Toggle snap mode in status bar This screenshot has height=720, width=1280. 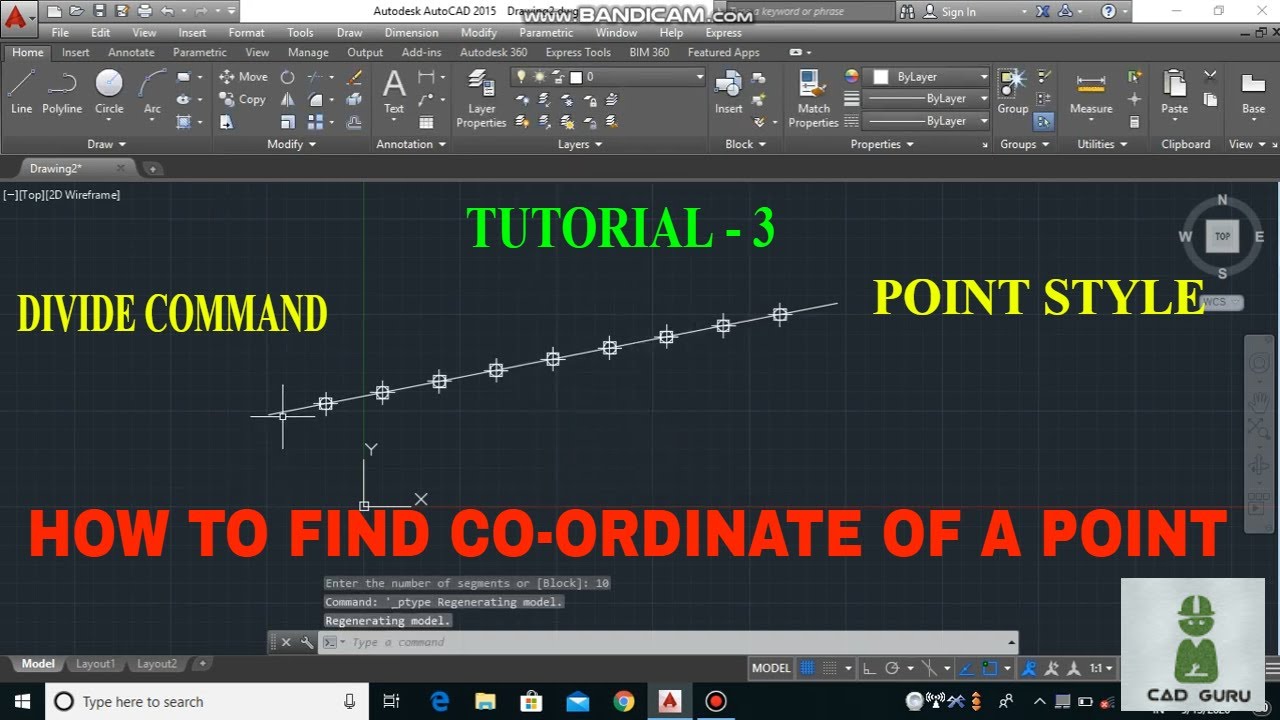pos(831,668)
